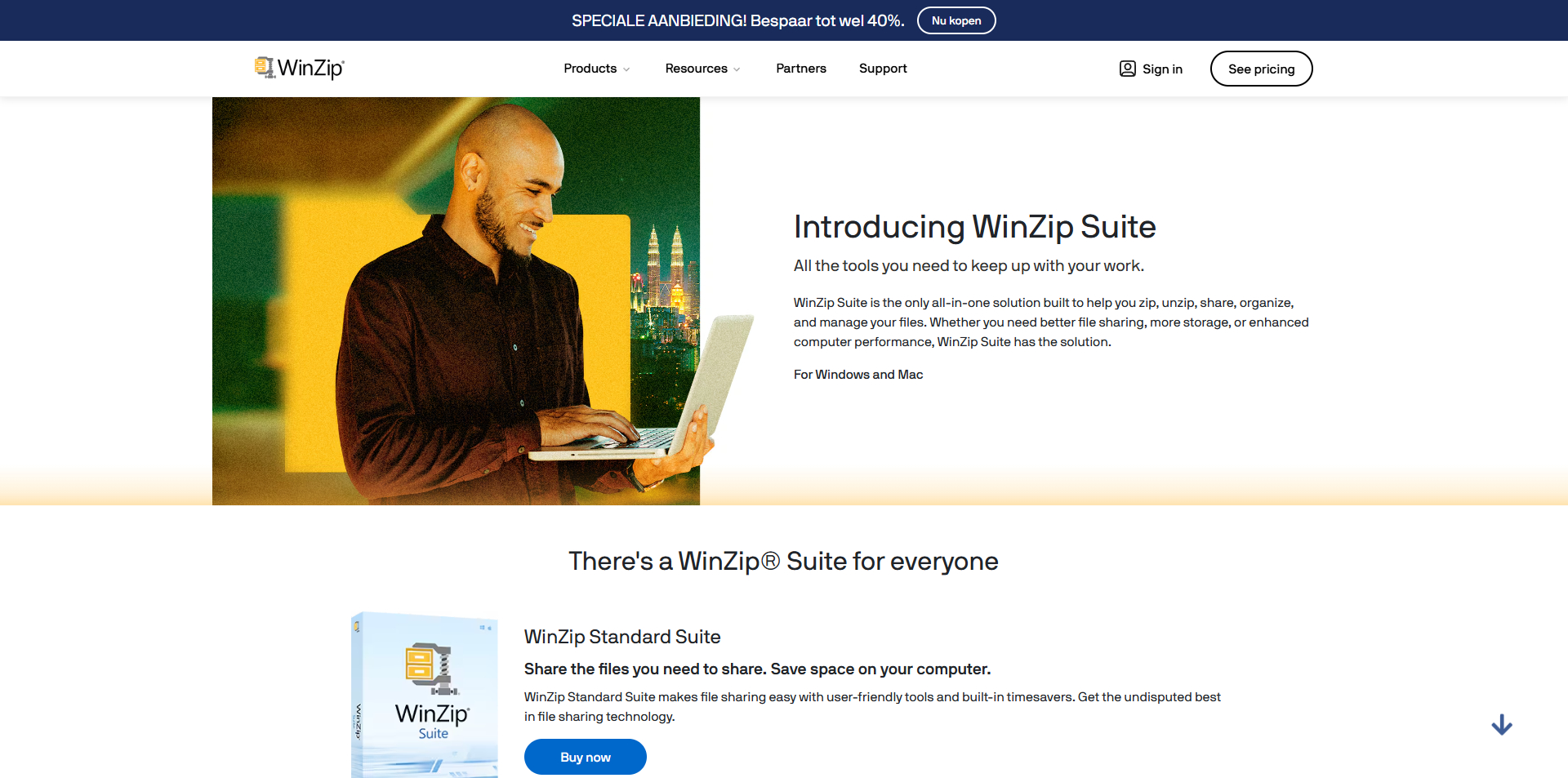Click the blue scroll-down arrow icon
The width and height of the screenshot is (1568, 778).
(1501, 725)
